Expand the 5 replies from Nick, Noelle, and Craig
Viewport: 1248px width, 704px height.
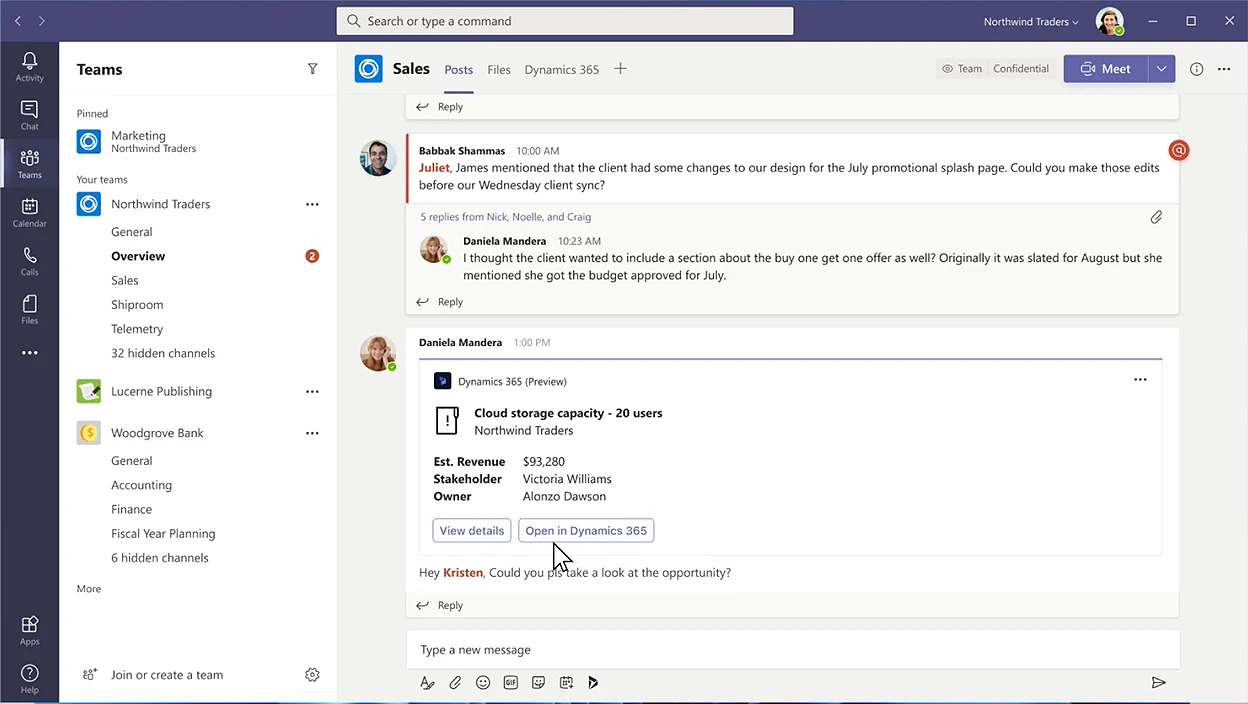coord(505,216)
